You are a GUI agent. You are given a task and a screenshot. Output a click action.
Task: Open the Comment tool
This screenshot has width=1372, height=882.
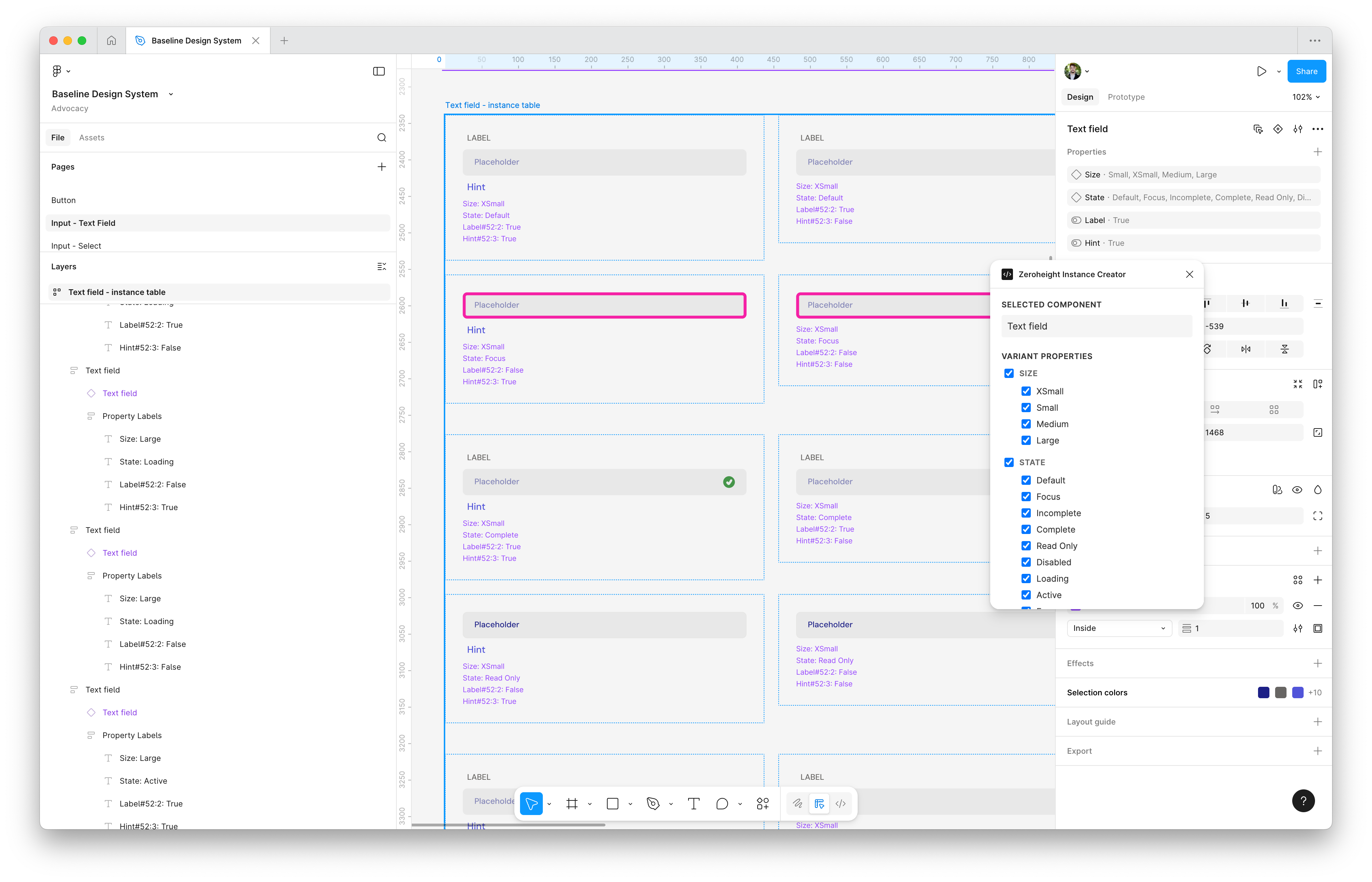(x=722, y=803)
